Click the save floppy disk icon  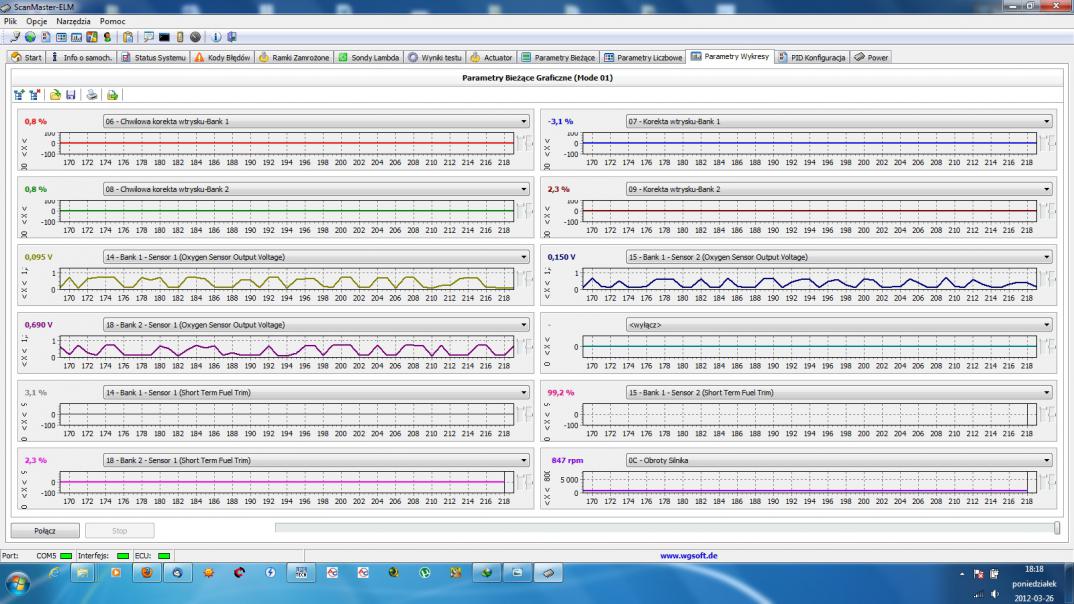pos(71,95)
